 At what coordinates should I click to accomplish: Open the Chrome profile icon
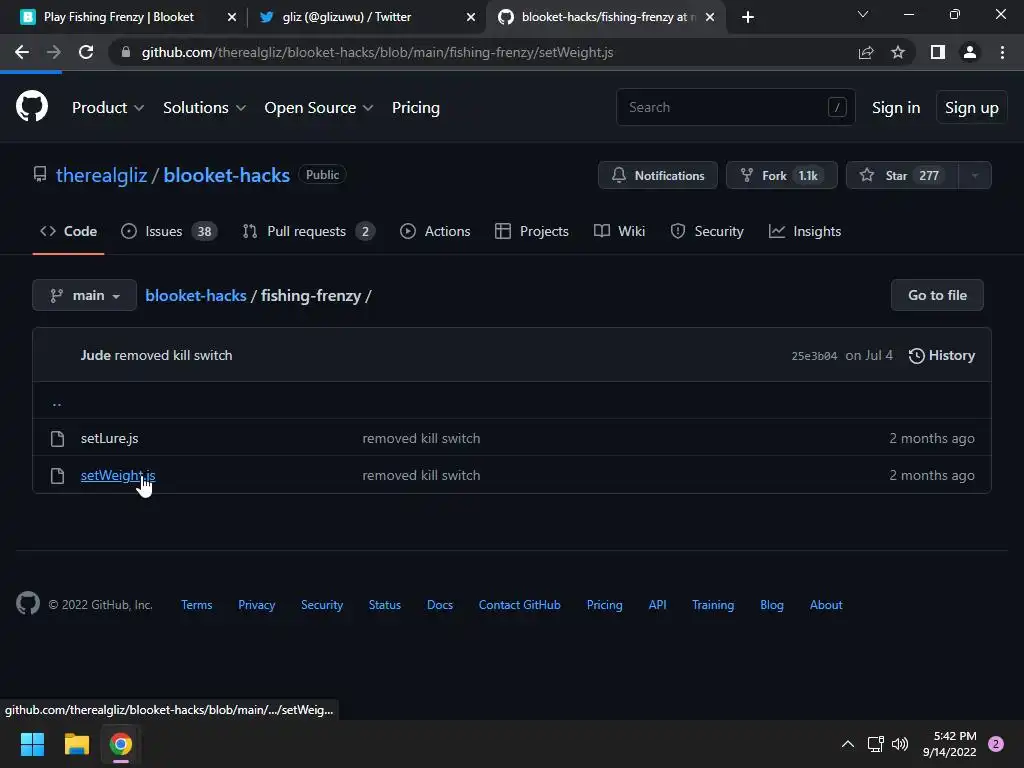(970, 52)
